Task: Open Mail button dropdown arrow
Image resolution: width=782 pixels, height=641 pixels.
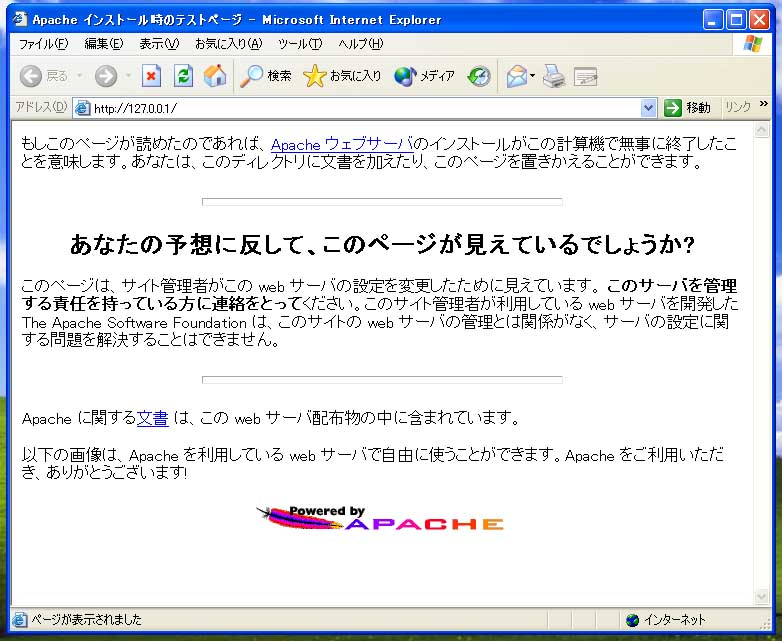Action: tap(533, 76)
